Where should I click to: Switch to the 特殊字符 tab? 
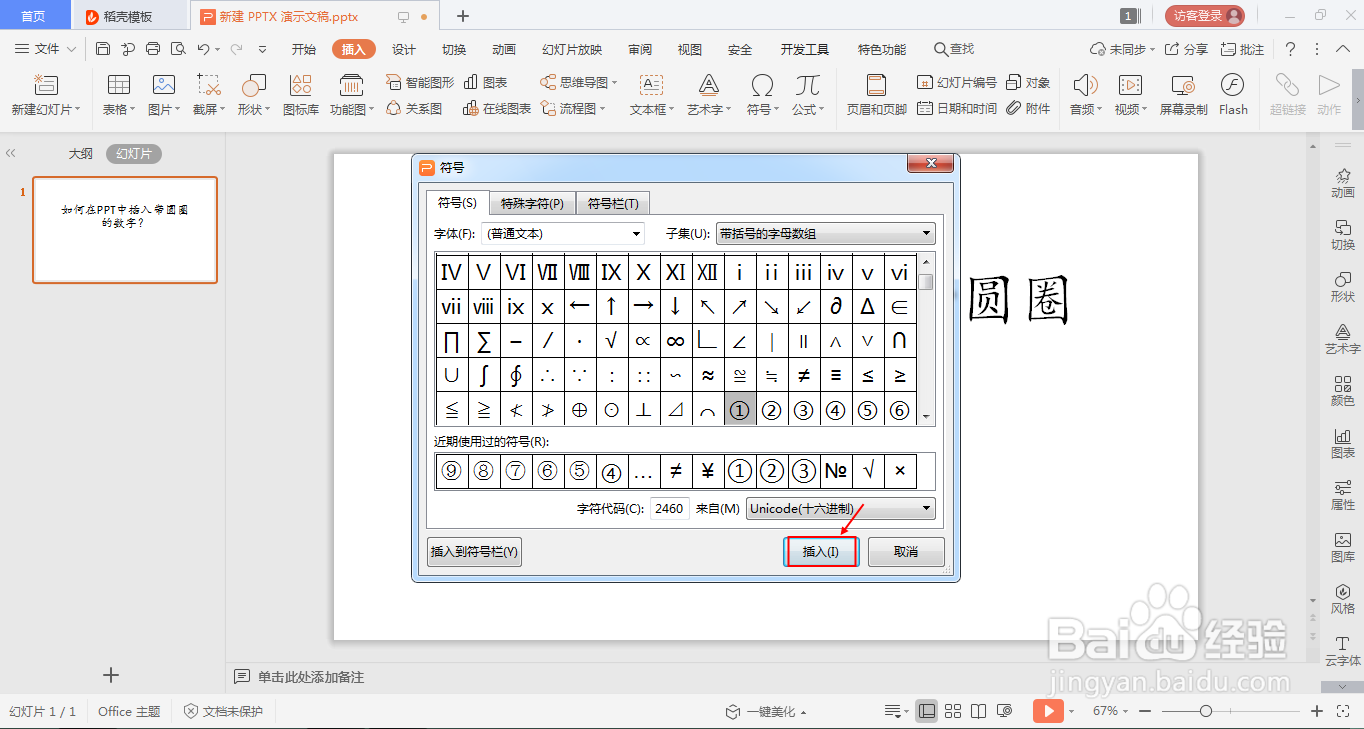pos(530,203)
